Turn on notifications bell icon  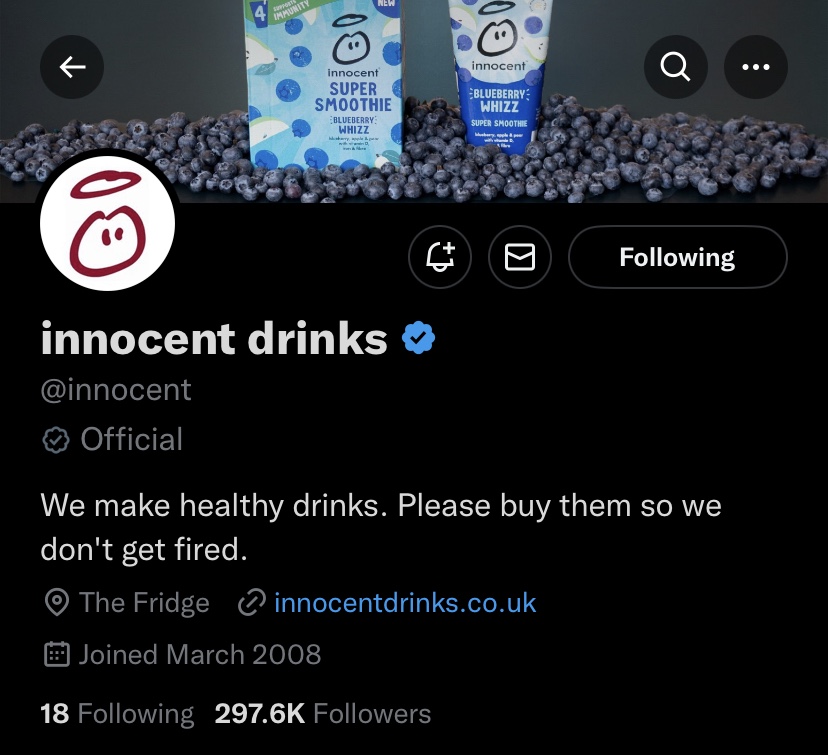click(441, 258)
